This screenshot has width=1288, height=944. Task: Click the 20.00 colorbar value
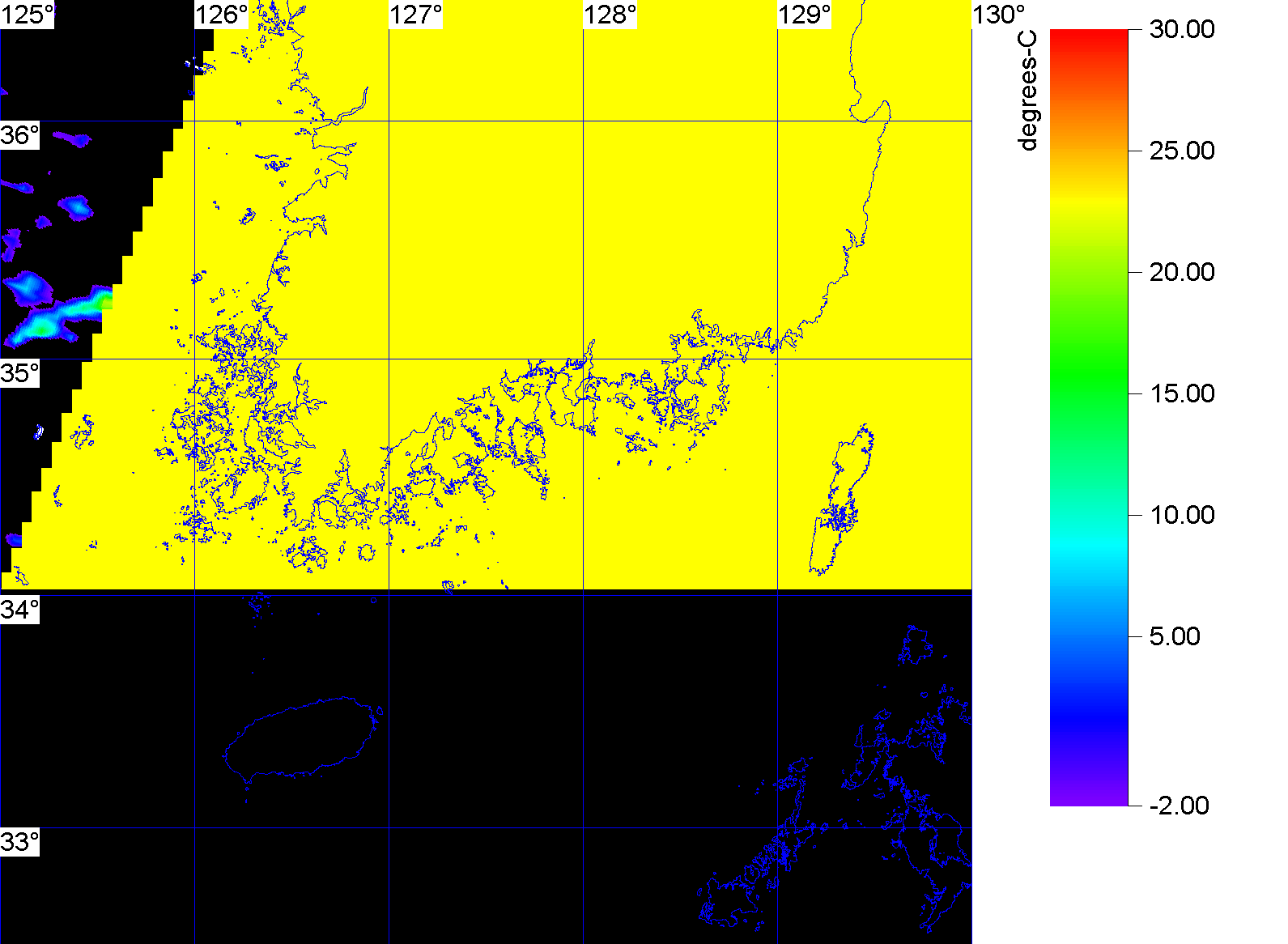point(1182,272)
